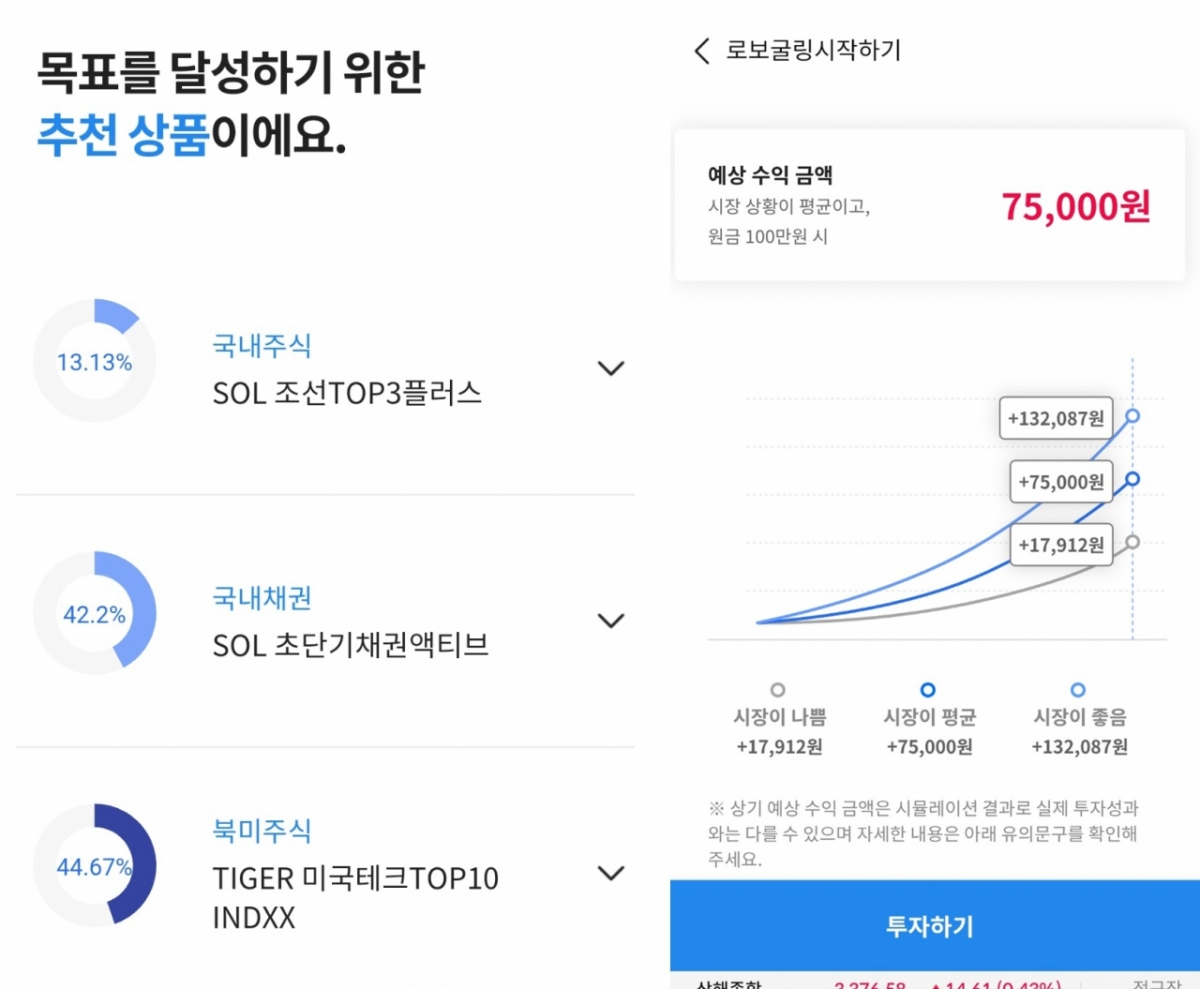The width and height of the screenshot is (1200, 989).
Task: Expand SOL 조선TOP3플러스 details
Action: pyautogui.click(x=610, y=368)
